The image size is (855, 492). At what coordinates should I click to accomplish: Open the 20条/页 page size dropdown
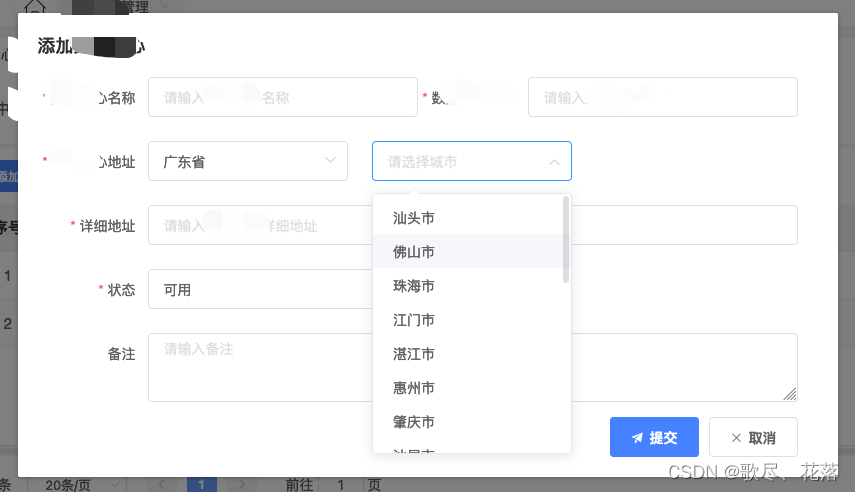tap(76, 484)
